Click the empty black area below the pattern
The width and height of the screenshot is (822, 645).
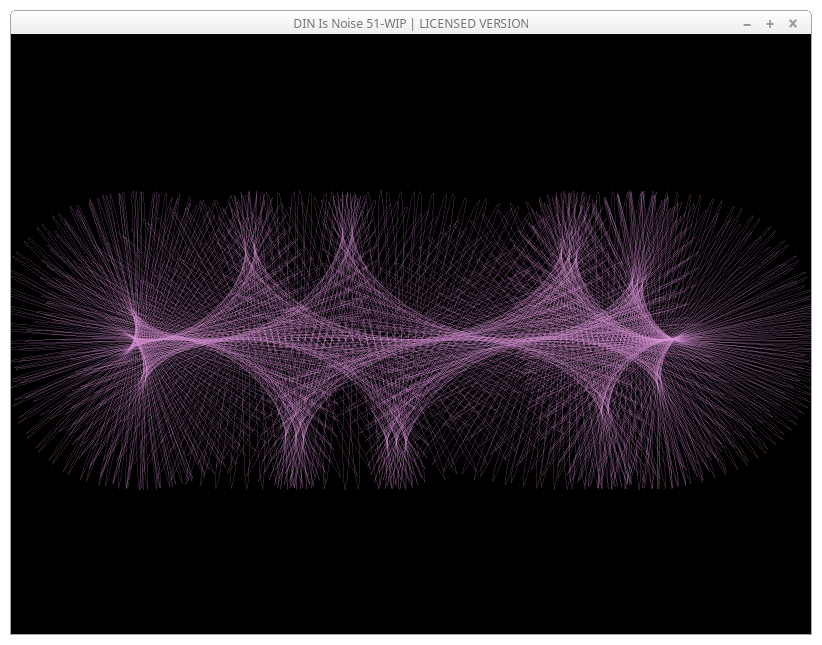click(x=410, y=570)
